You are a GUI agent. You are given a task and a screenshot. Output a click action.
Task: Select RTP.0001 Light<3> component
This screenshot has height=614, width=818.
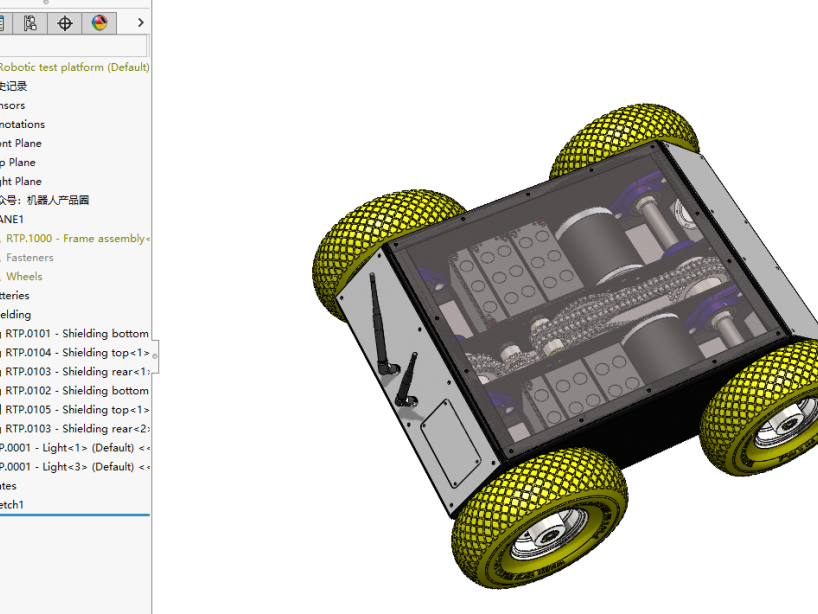(74, 466)
